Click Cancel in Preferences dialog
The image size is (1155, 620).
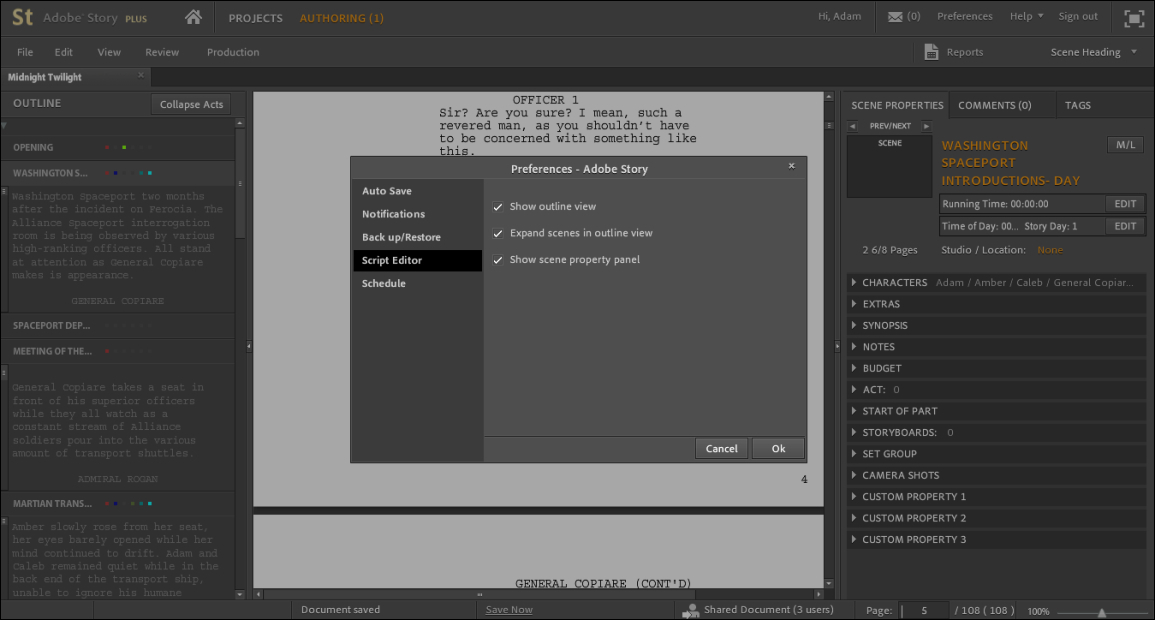pos(721,448)
